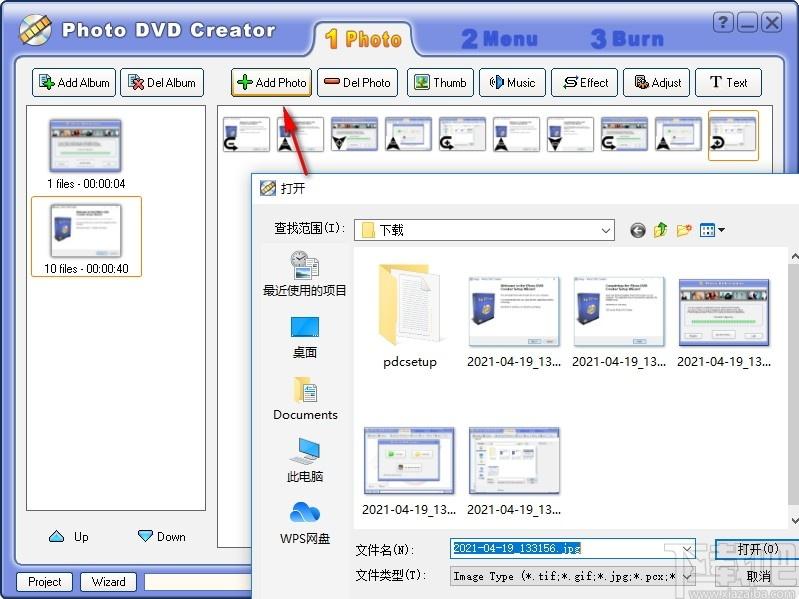Open the Effect tool
Image resolution: width=799 pixels, height=599 pixels.
click(x=584, y=83)
